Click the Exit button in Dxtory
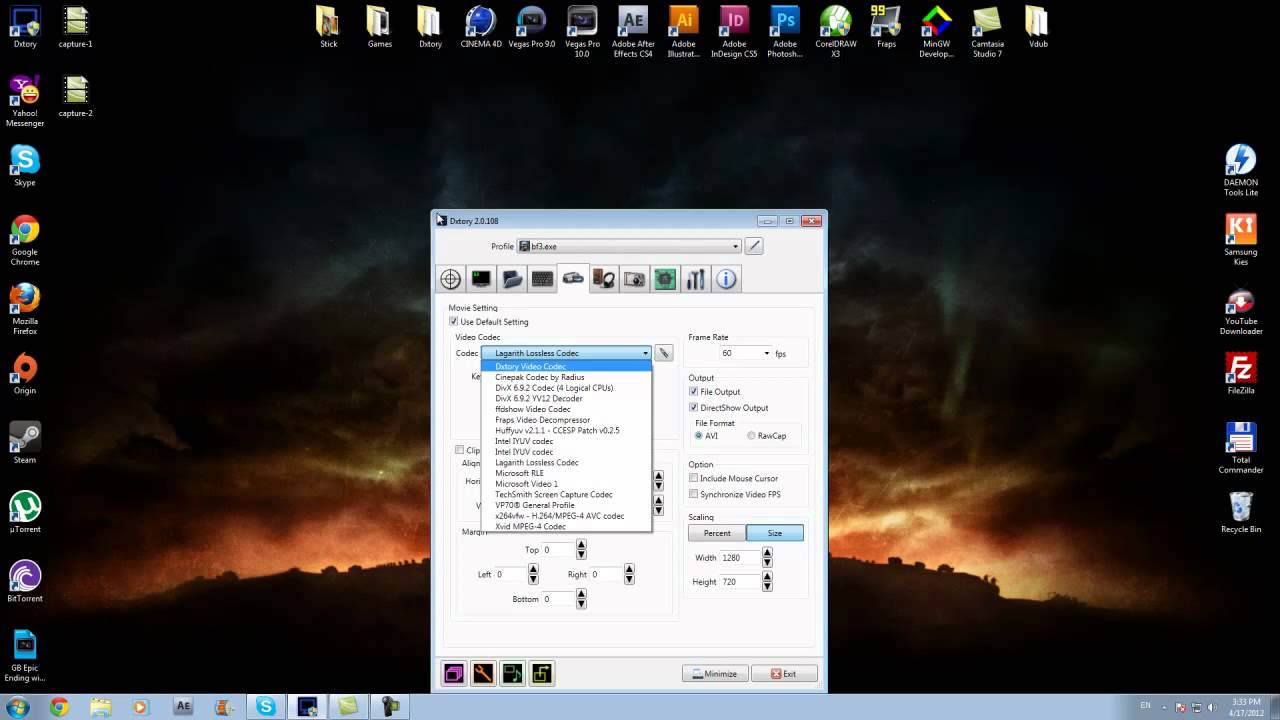This screenshot has width=1280, height=720. pos(785,674)
